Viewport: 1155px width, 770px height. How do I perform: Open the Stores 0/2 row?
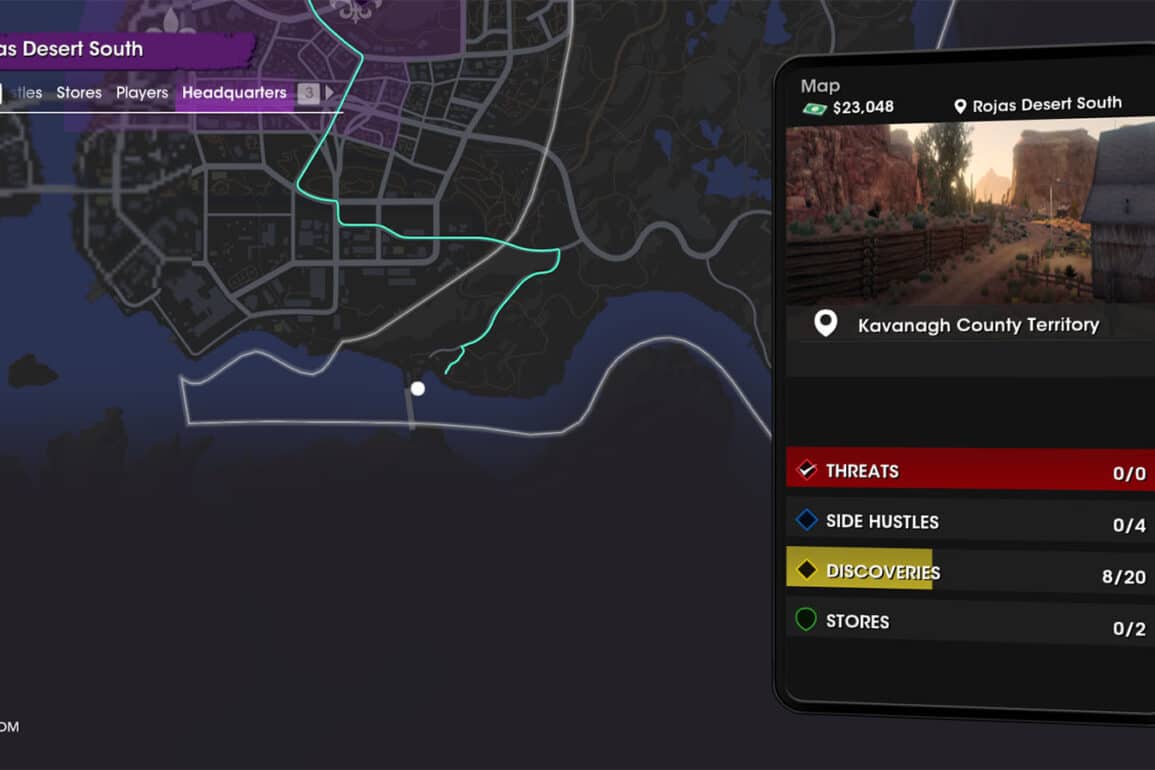coord(970,621)
